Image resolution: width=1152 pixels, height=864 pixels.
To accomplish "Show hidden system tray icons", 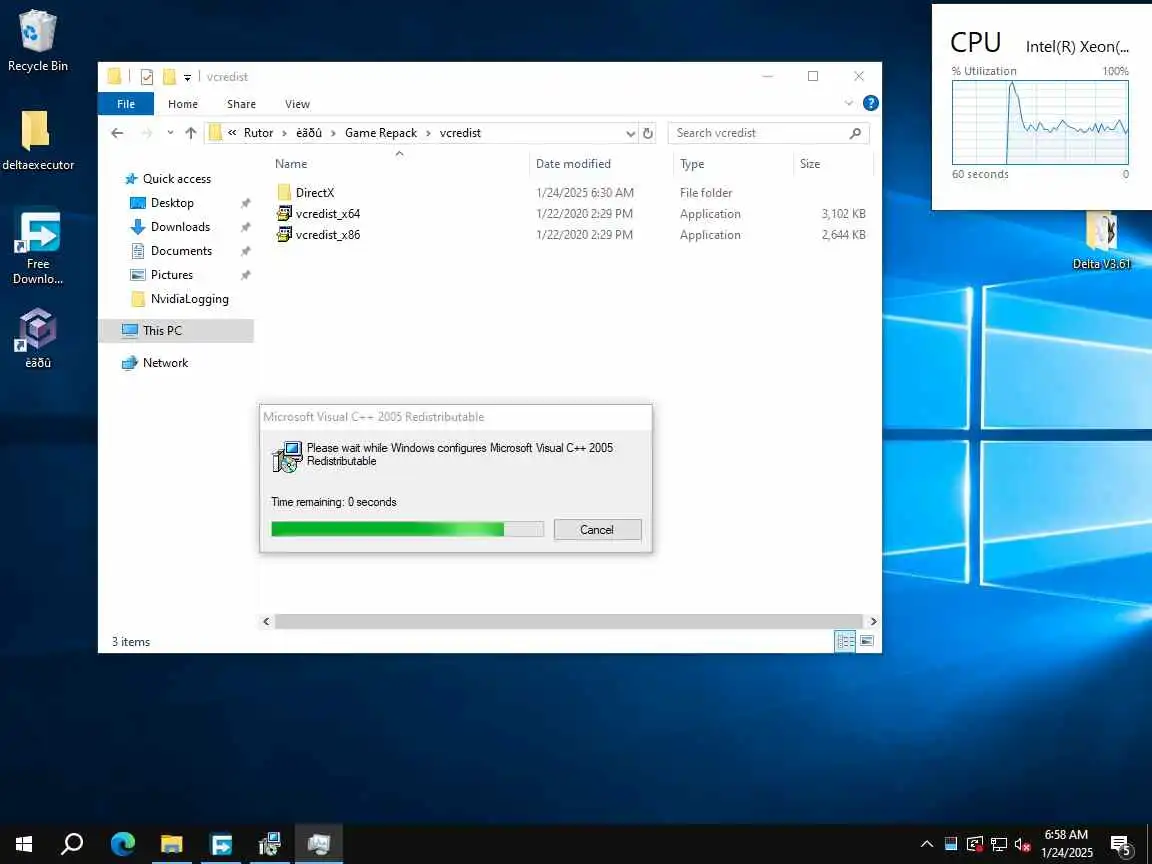I will (x=927, y=844).
